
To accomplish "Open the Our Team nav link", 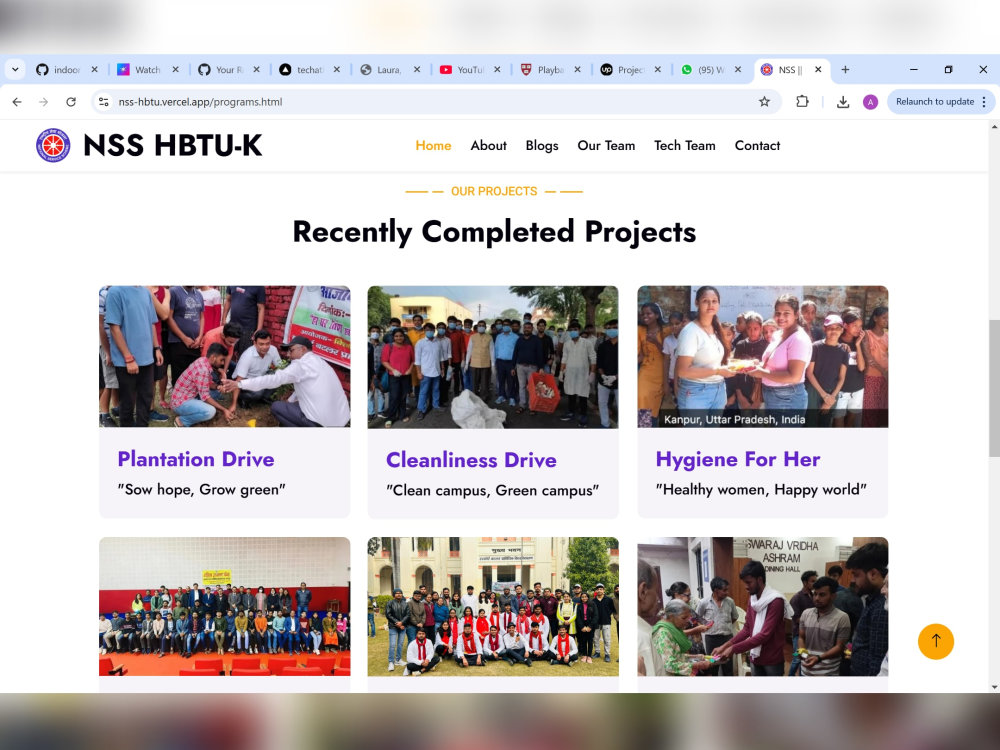I will coord(606,145).
